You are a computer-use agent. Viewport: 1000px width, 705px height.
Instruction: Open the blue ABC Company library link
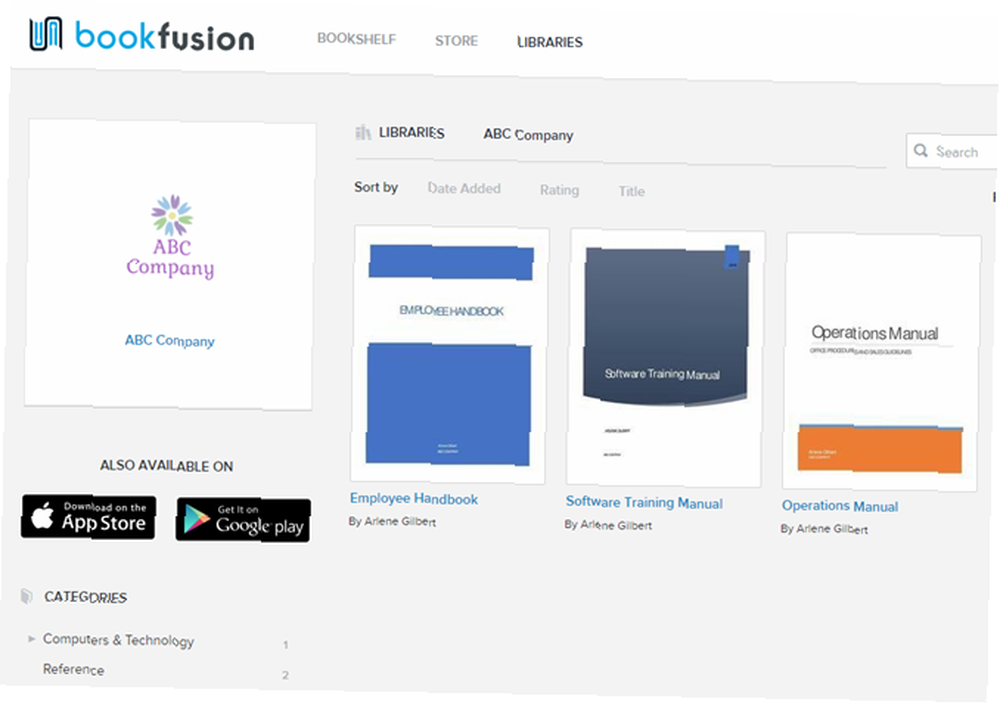point(170,341)
